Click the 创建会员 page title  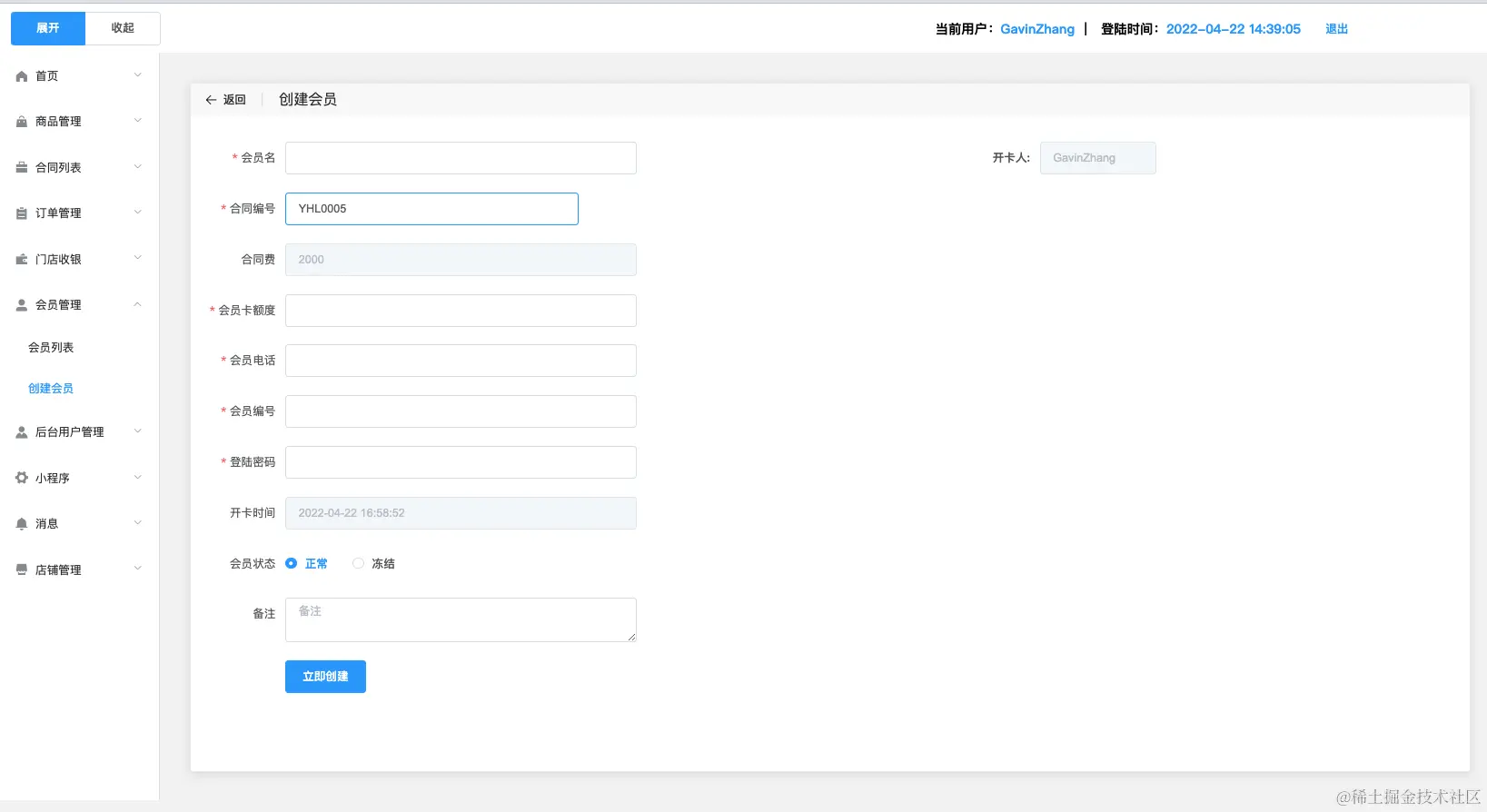click(x=308, y=100)
